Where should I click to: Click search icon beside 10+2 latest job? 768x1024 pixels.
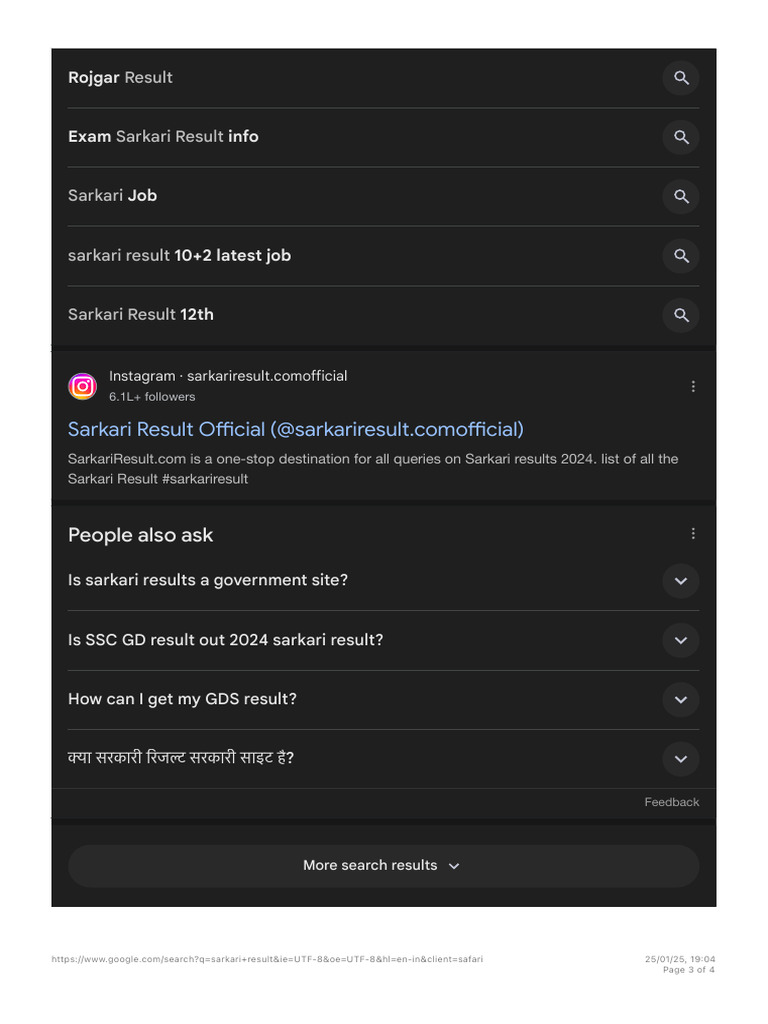tap(681, 256)
